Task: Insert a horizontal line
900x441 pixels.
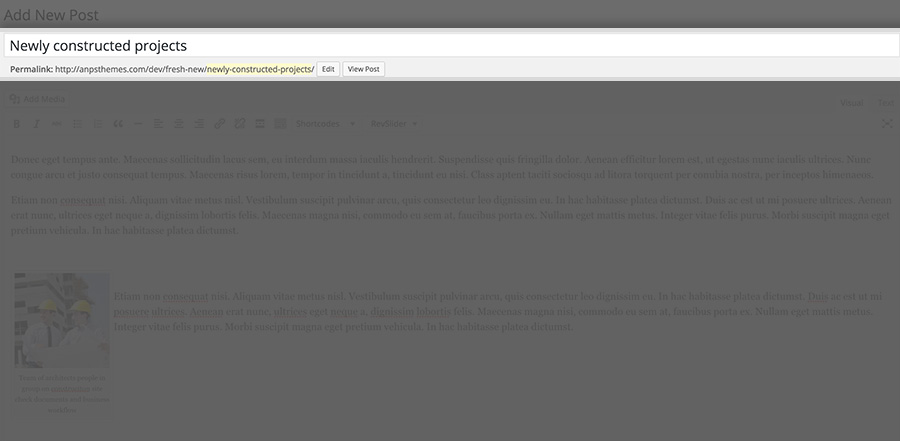Action: coord(138,124)
